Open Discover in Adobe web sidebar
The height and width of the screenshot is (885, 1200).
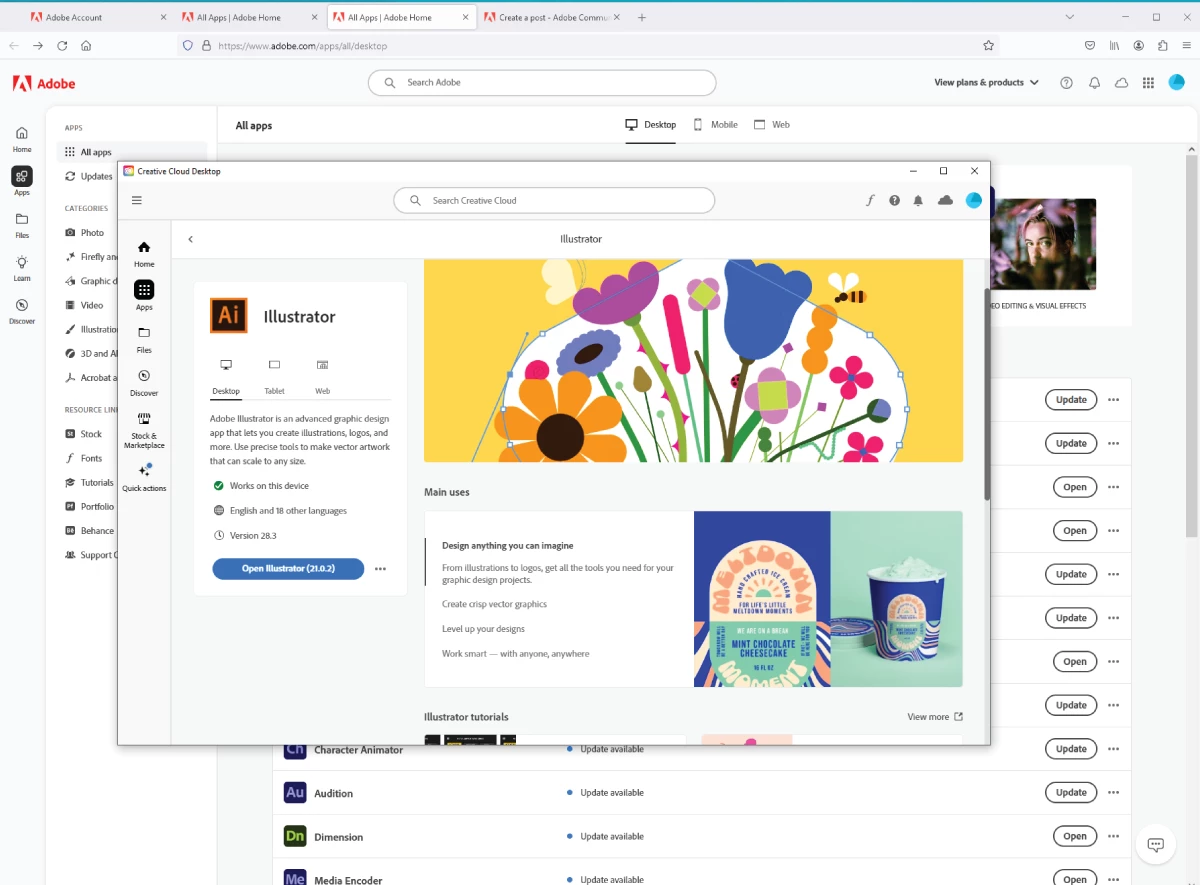click(x=22, y=311)
